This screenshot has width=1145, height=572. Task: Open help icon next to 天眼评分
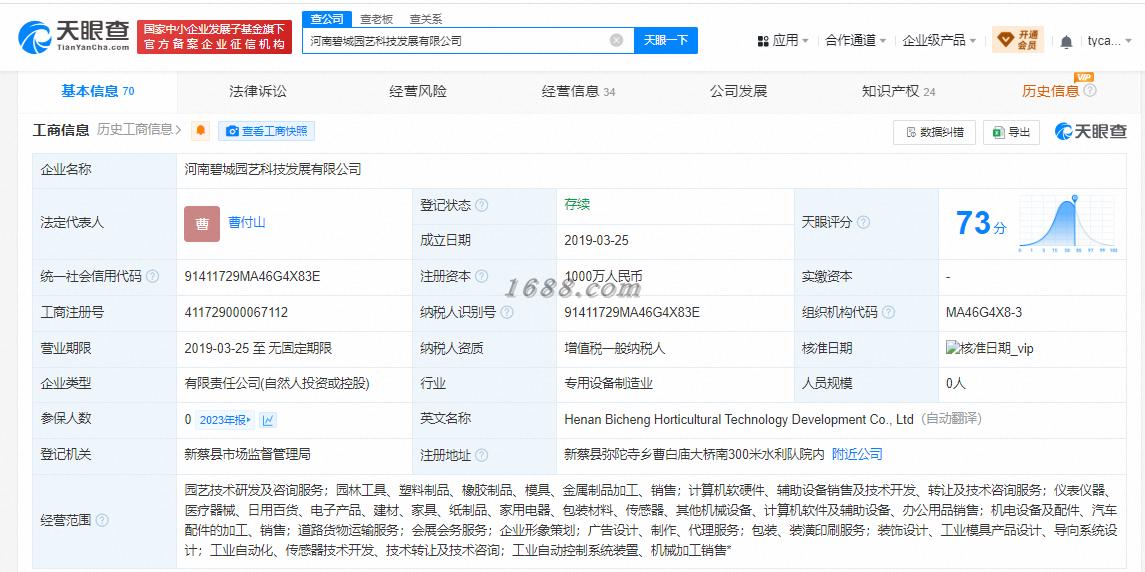coord(863,222)
